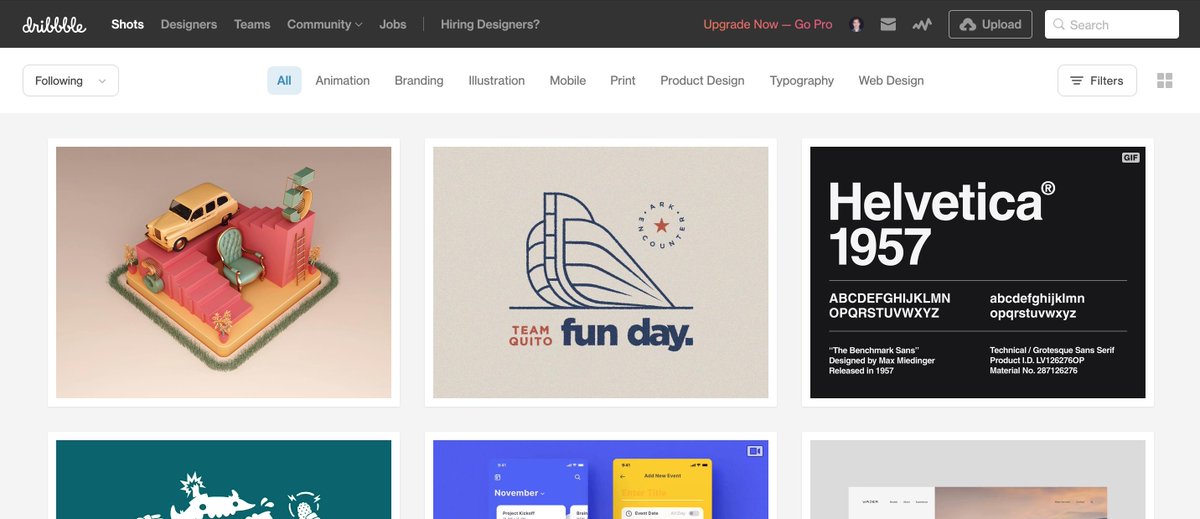Go to Shots in the navigation
Screen dimensions: 1200x519
[x=128, y=24]
